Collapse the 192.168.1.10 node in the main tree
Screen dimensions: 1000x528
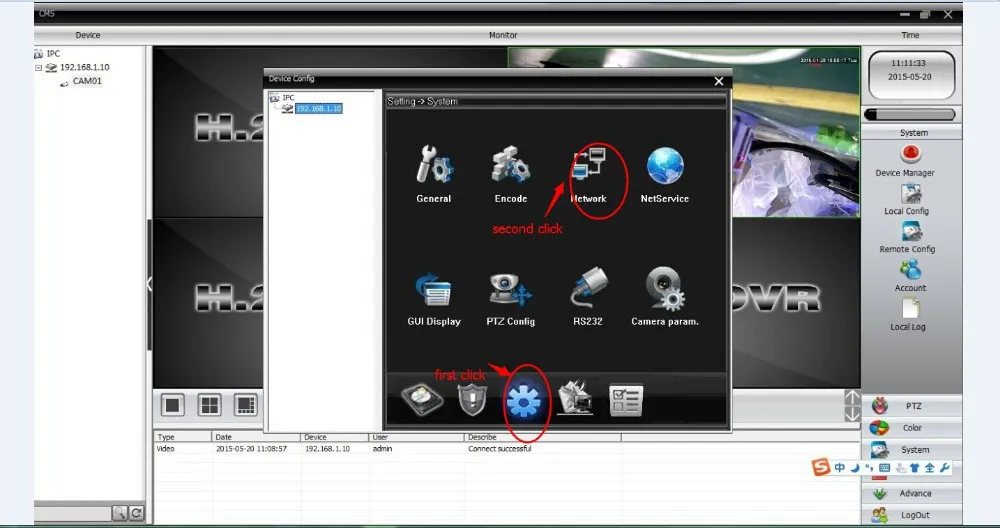click(38, 68)
